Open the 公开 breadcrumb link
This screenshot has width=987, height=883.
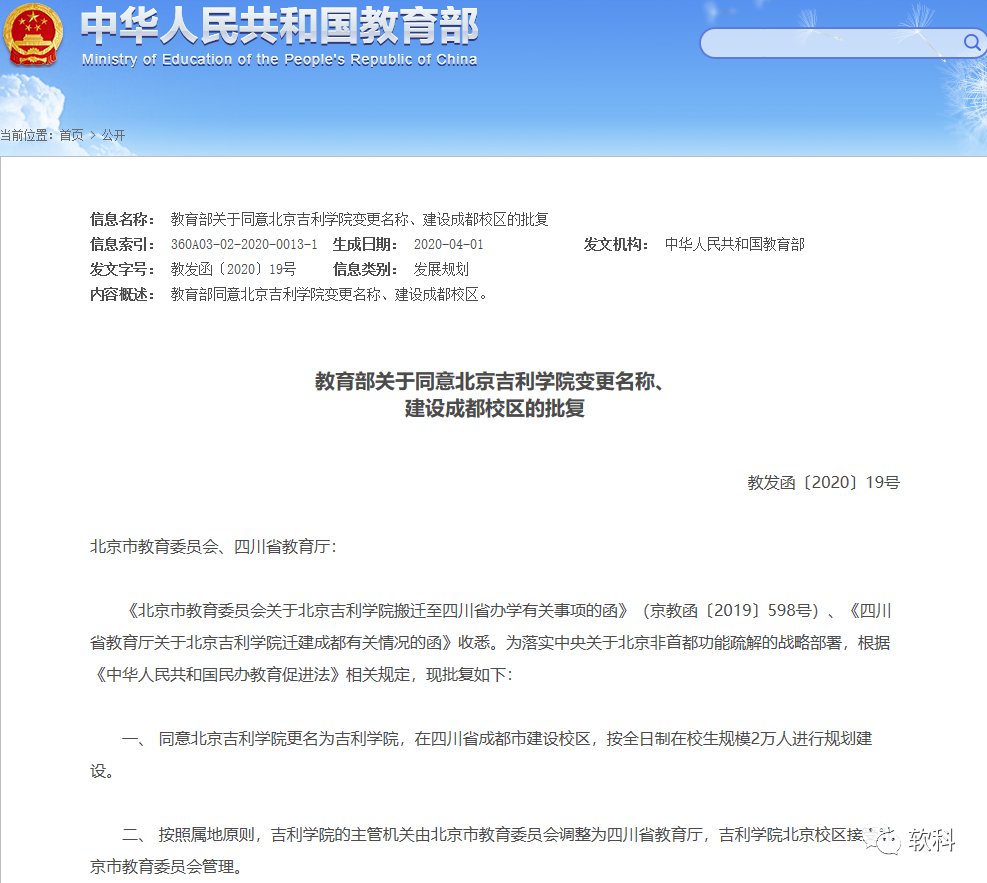click(x=113, y=135)
